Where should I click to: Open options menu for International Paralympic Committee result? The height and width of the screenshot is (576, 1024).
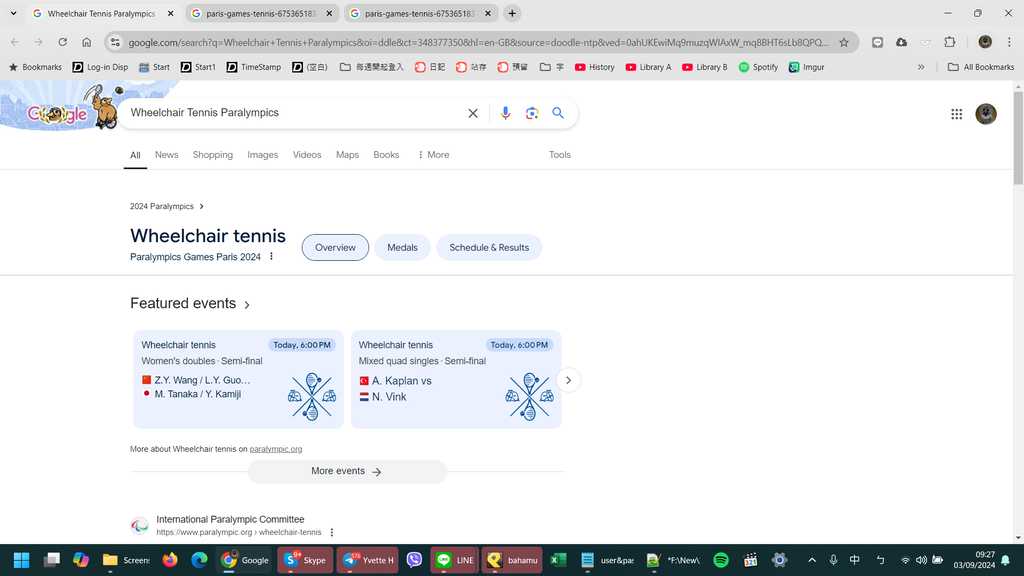click(332, 532)
